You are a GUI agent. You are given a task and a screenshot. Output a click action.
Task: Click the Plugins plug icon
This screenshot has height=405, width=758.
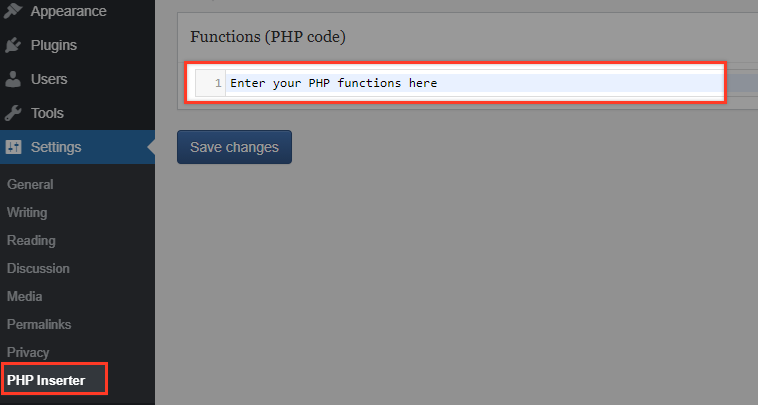pyautogui.click(x=13, y=45)
